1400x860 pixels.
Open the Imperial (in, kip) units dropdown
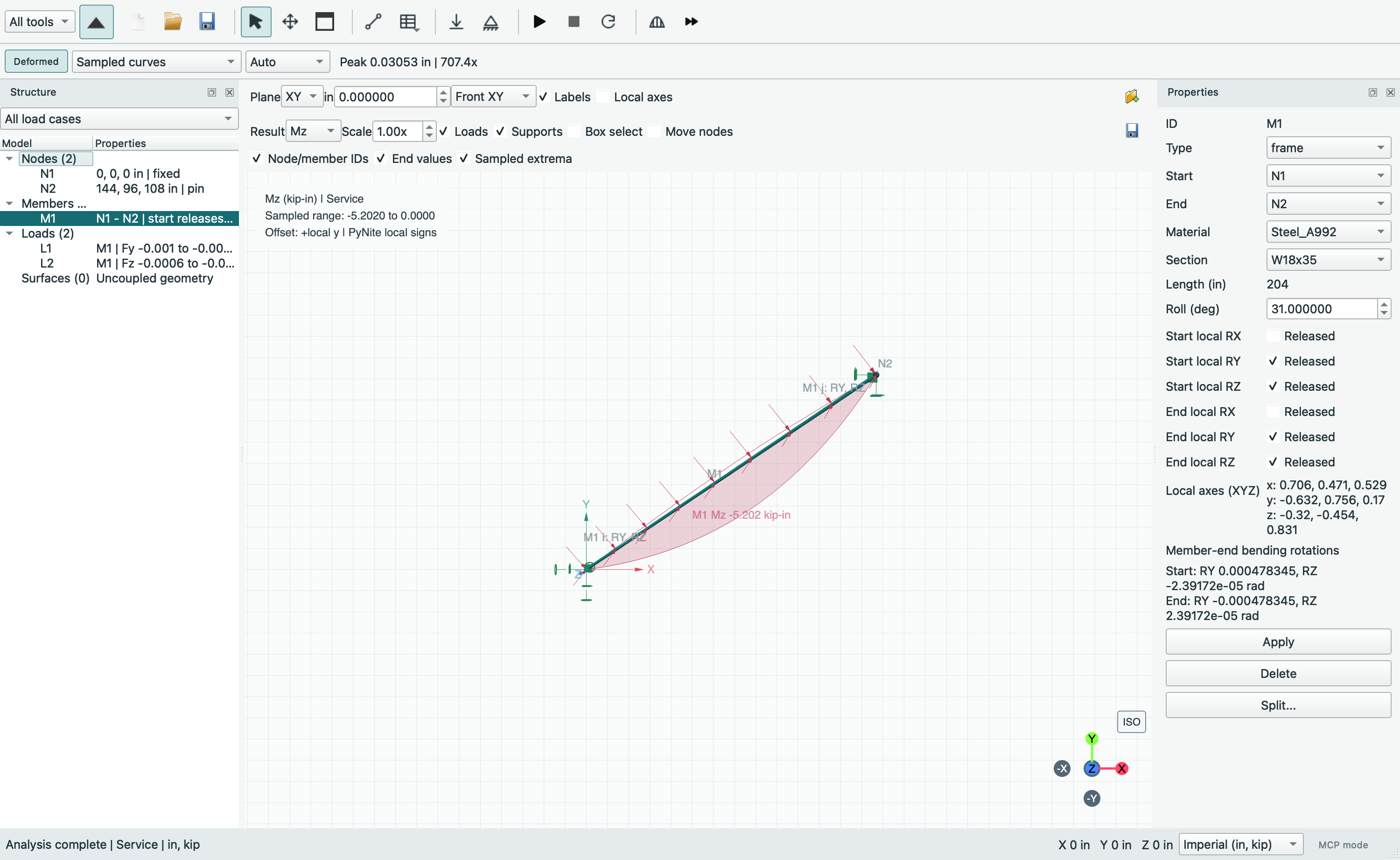pyautogui.click(x=1241, y=845)
